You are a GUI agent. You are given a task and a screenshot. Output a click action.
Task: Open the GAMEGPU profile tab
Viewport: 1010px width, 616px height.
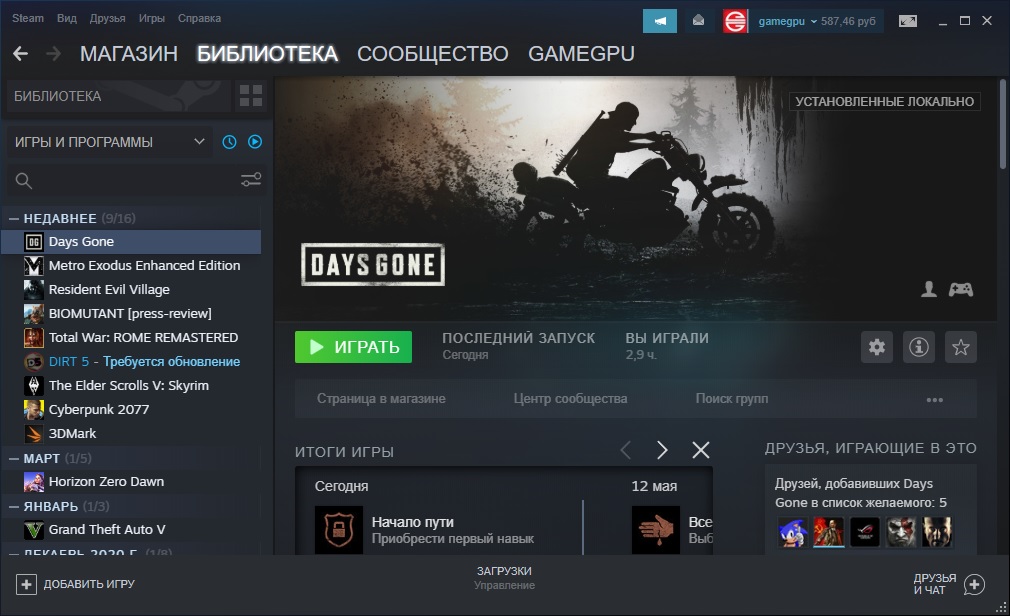point(581,53)
